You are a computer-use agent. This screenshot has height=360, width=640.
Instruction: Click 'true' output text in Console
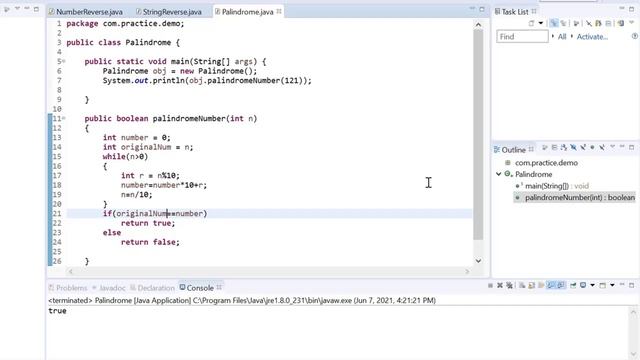point(57,311)
